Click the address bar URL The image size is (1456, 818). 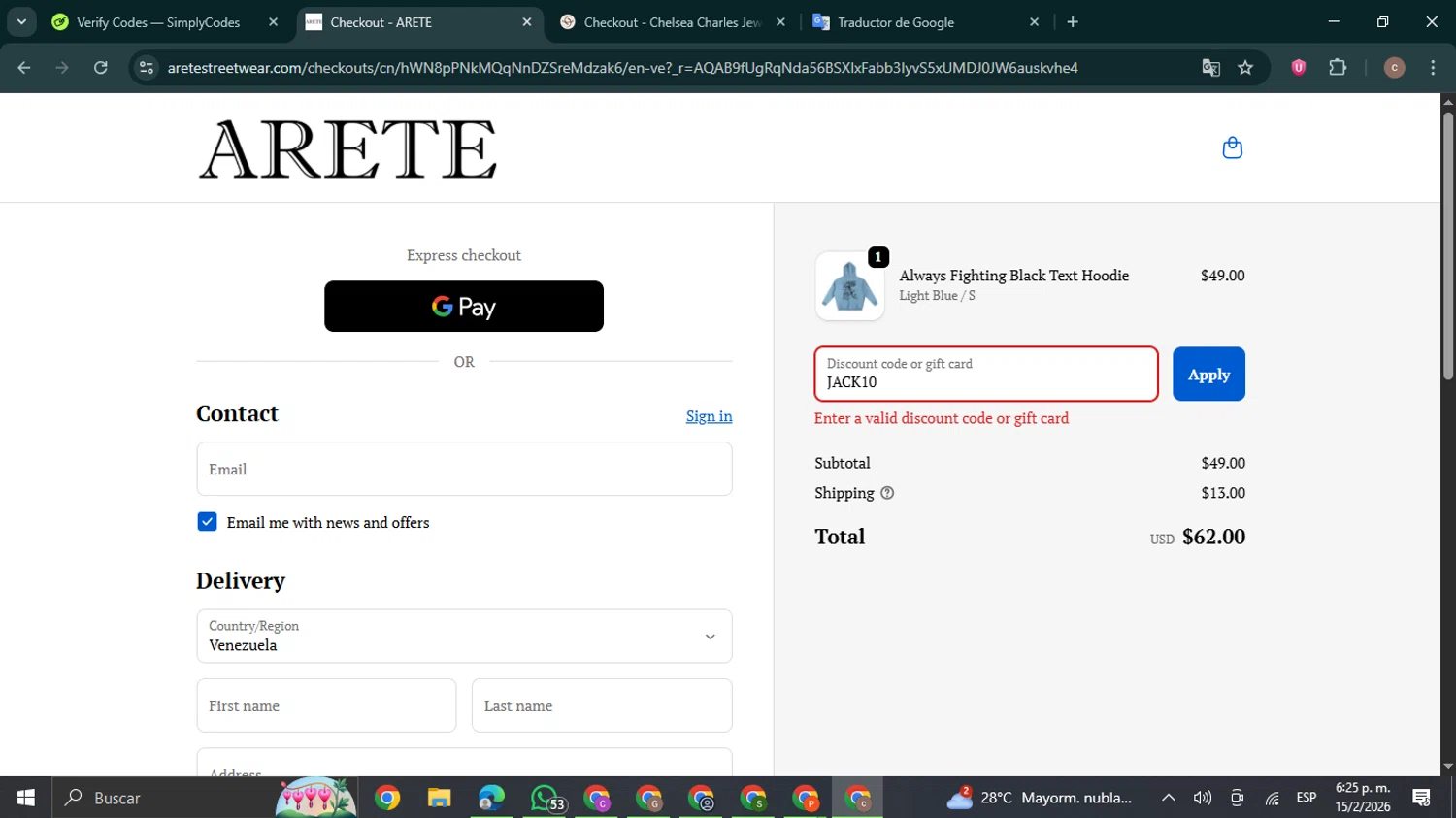[x=622, y=67]
